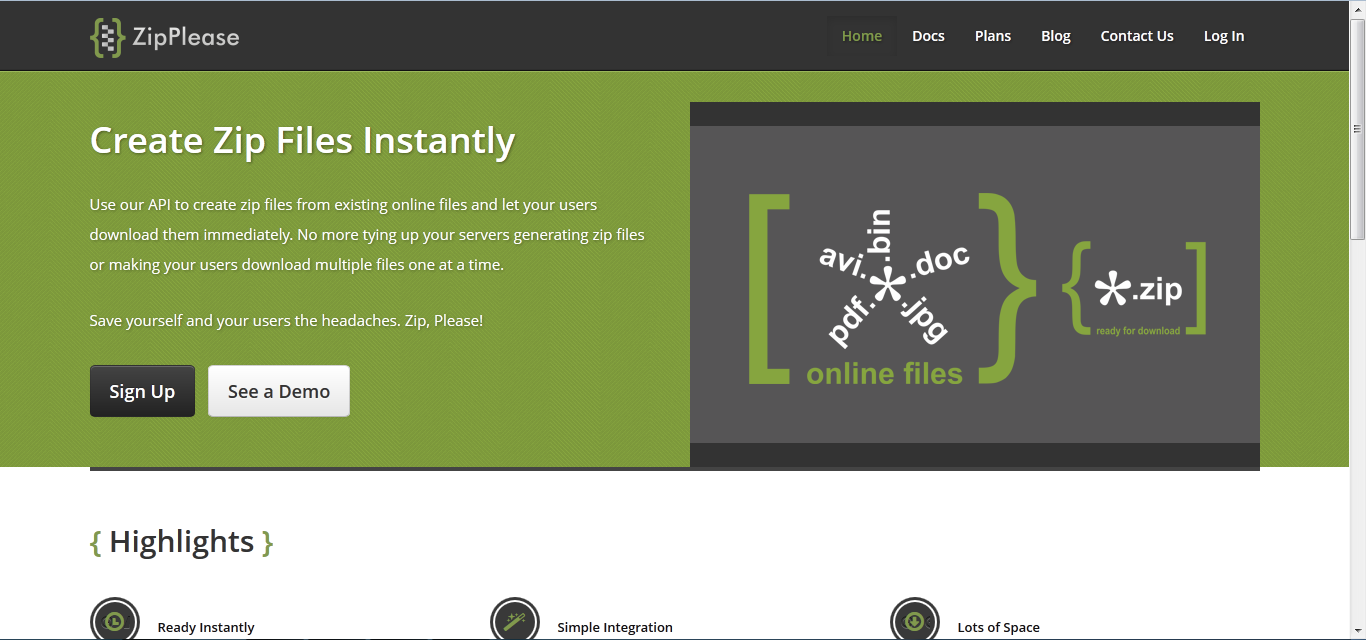
Task: Click the Lots of Space label
Action: point(998,628)
